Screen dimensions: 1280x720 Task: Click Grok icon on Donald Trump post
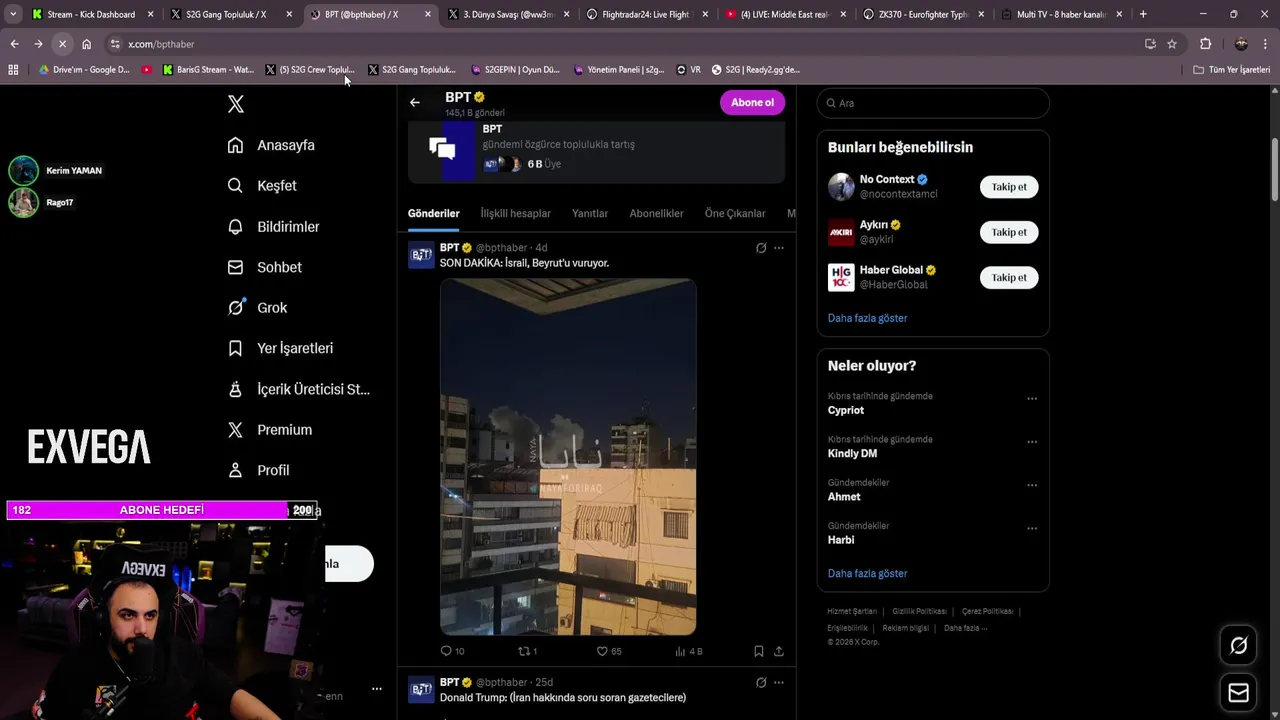(761, 683)
